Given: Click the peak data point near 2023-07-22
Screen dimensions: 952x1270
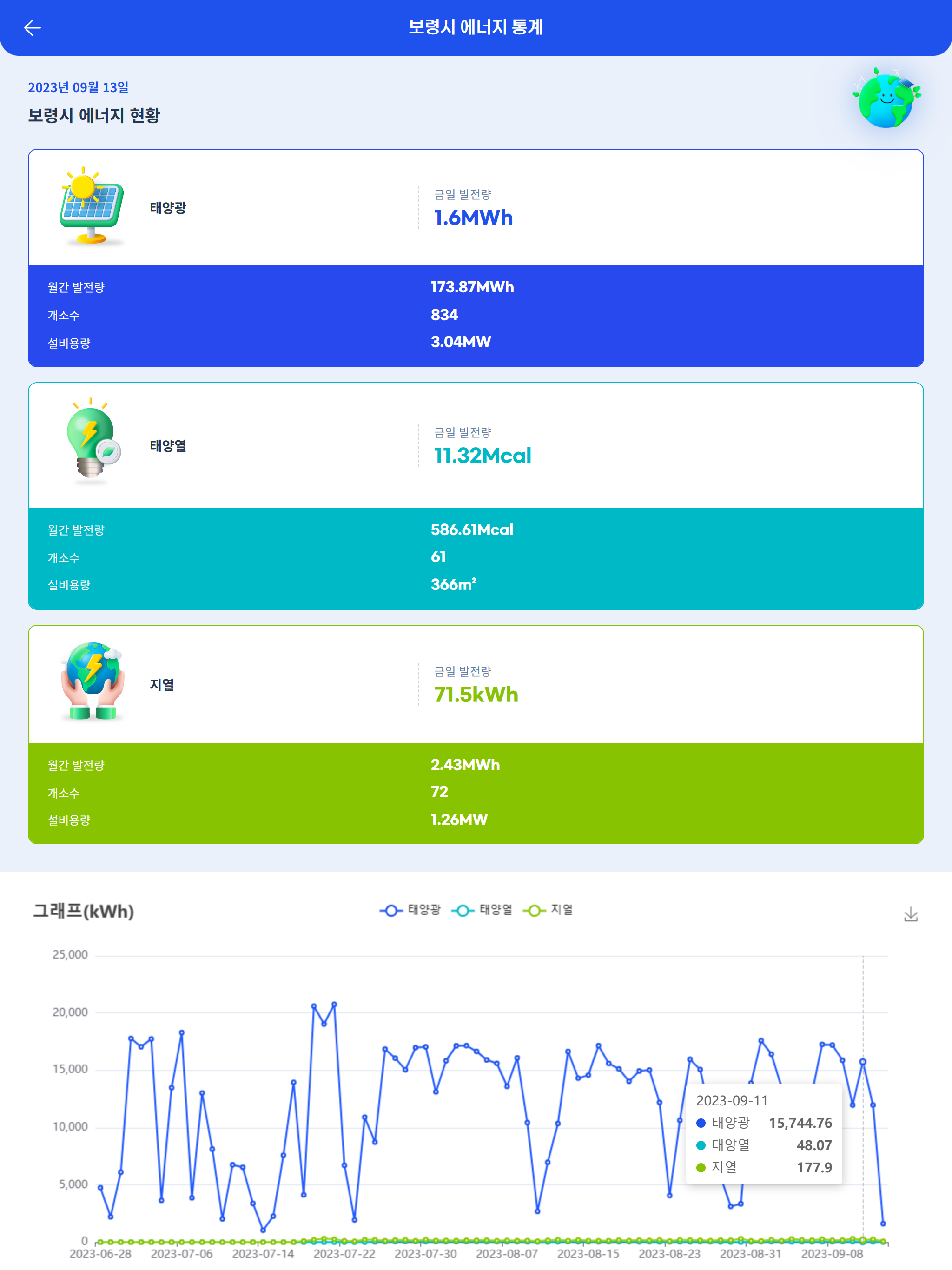Looking at the screenshot, I should 334,1005.
